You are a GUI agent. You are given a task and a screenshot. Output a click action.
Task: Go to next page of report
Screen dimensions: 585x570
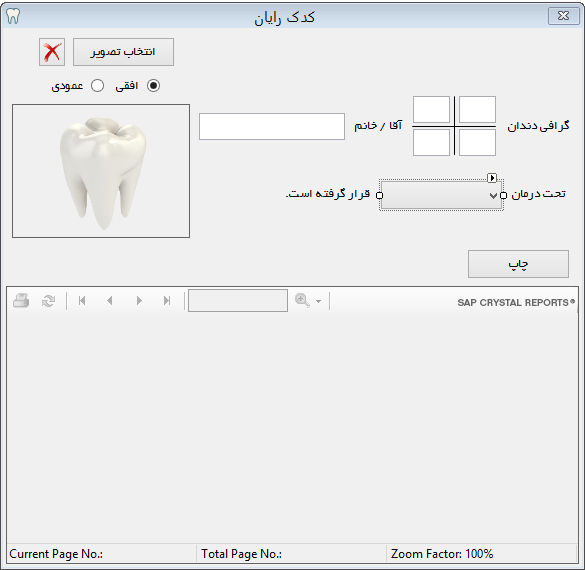pos(139,301)
